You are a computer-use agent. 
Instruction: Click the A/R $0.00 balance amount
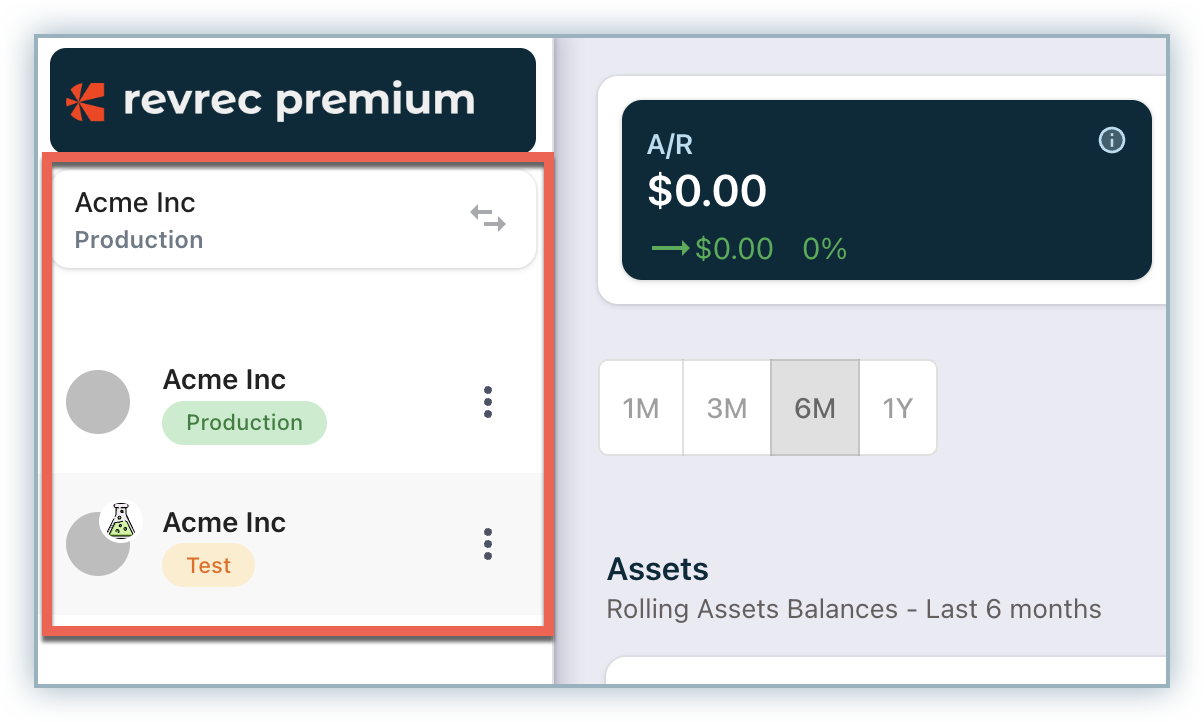707,191
